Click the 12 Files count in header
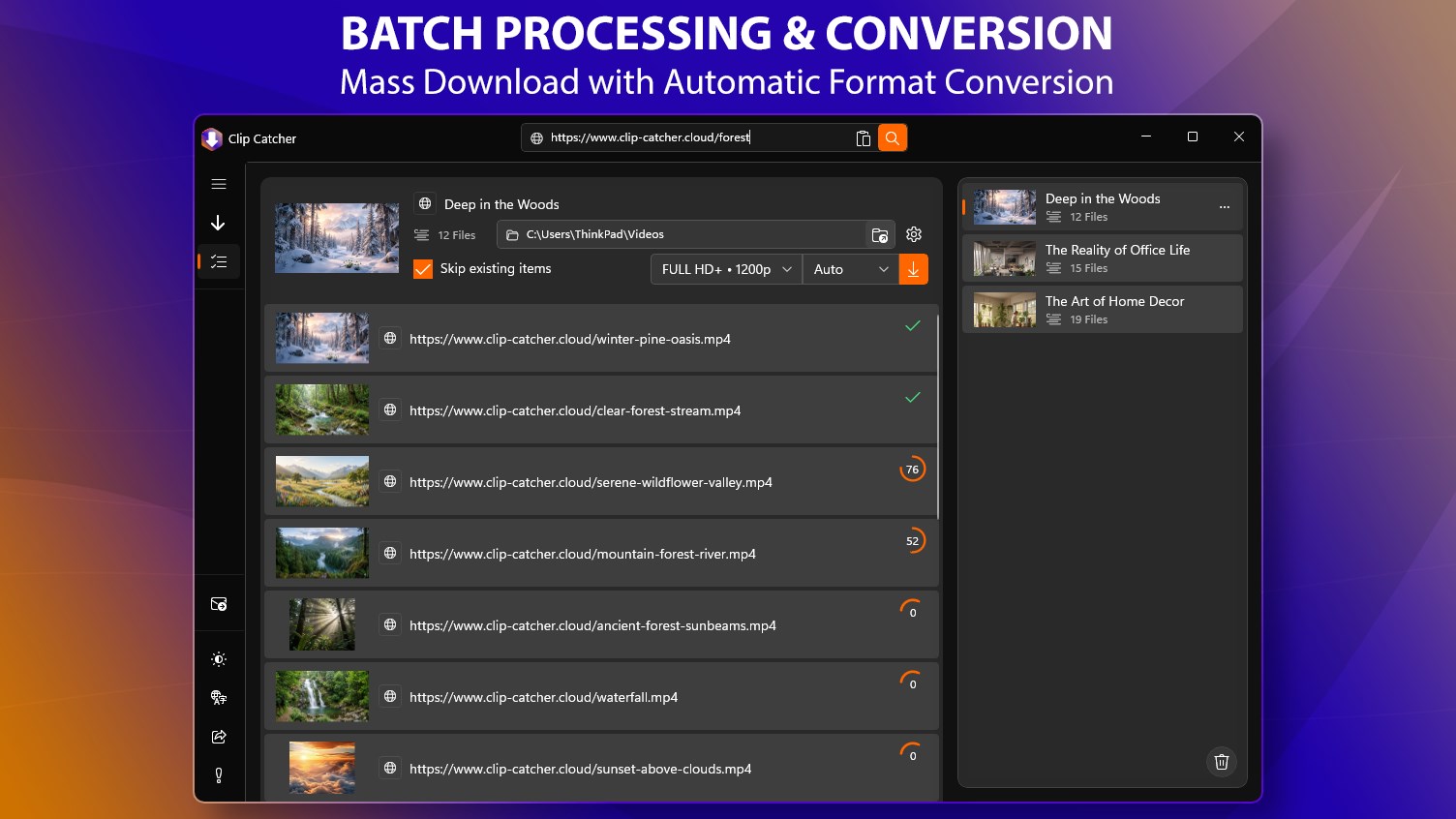The image size is (1456, 819). coord(456,235)
